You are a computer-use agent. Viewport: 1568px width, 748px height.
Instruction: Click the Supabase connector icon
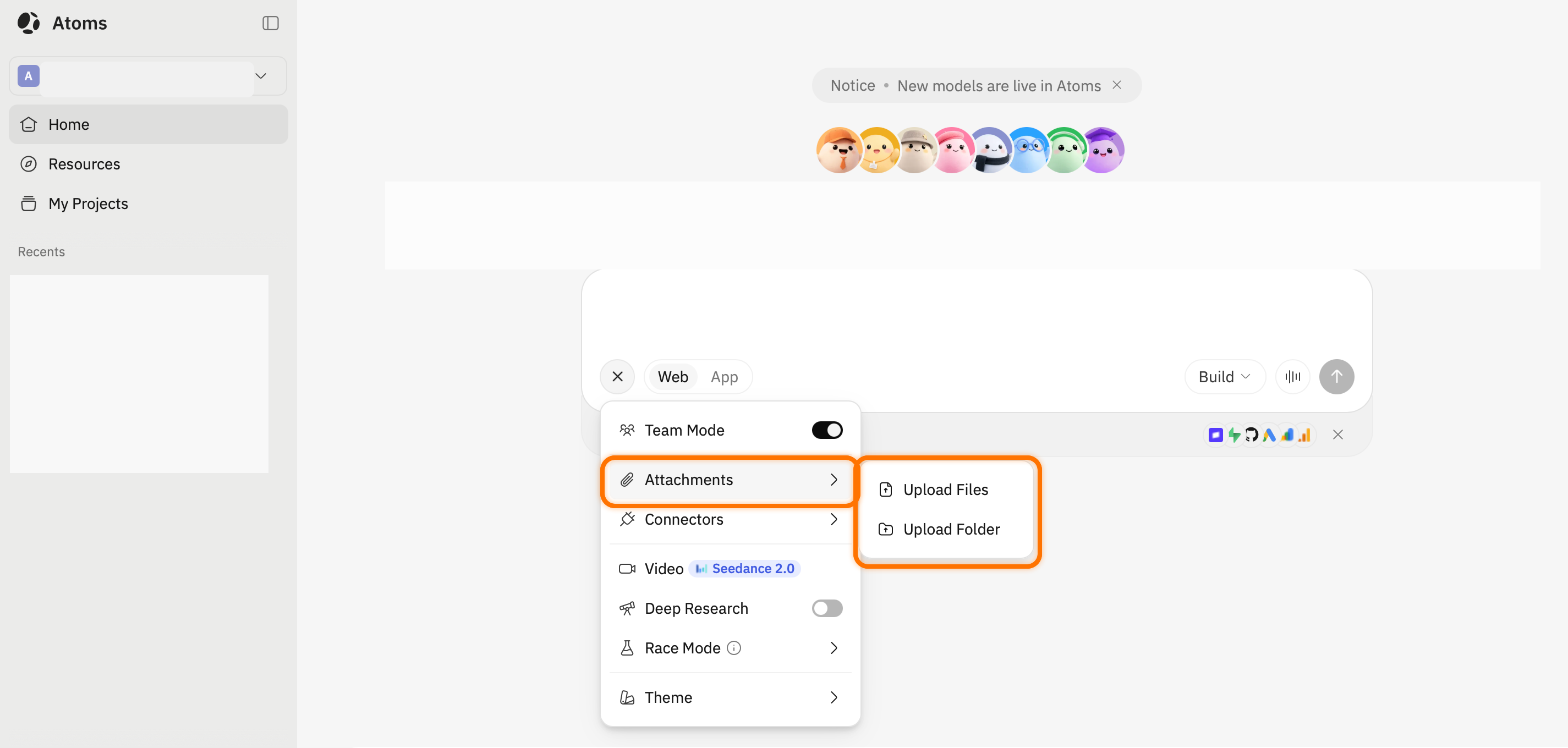(1233, 435)
